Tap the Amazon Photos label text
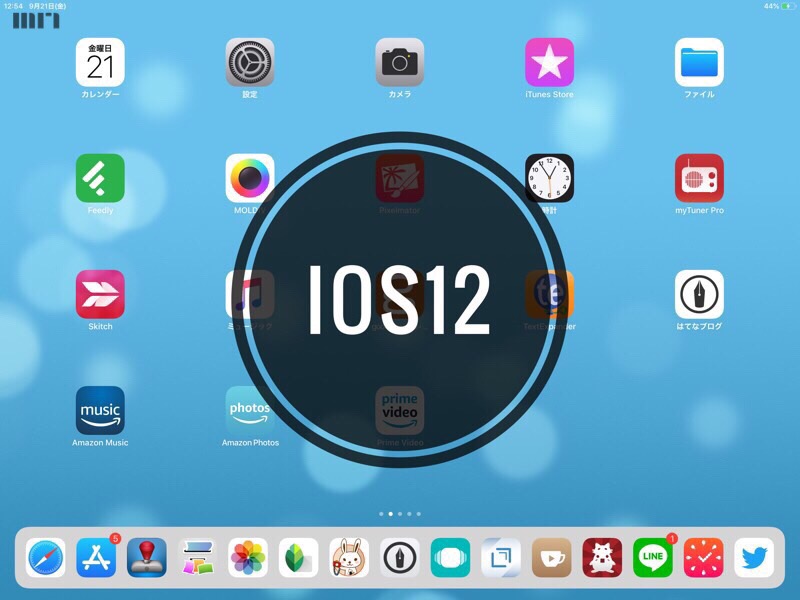The image size is (800, 600). (x=250, y=443)
